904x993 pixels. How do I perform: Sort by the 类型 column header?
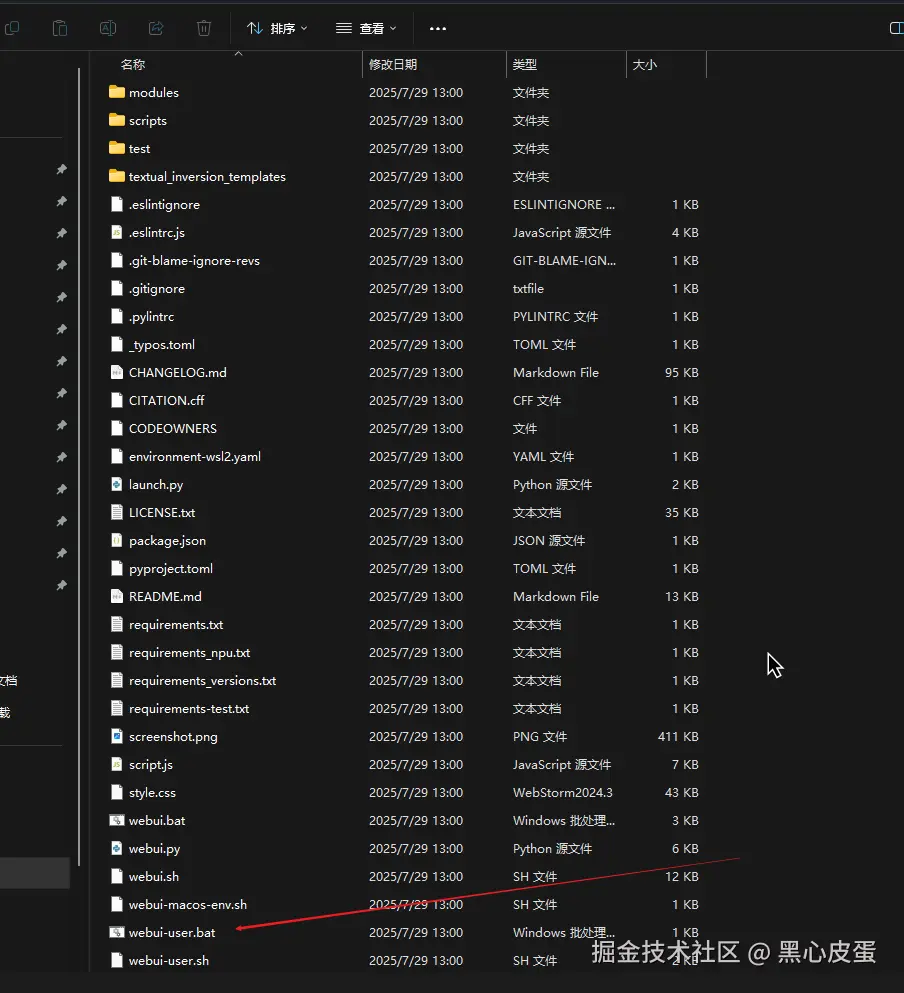pos(525,65)
